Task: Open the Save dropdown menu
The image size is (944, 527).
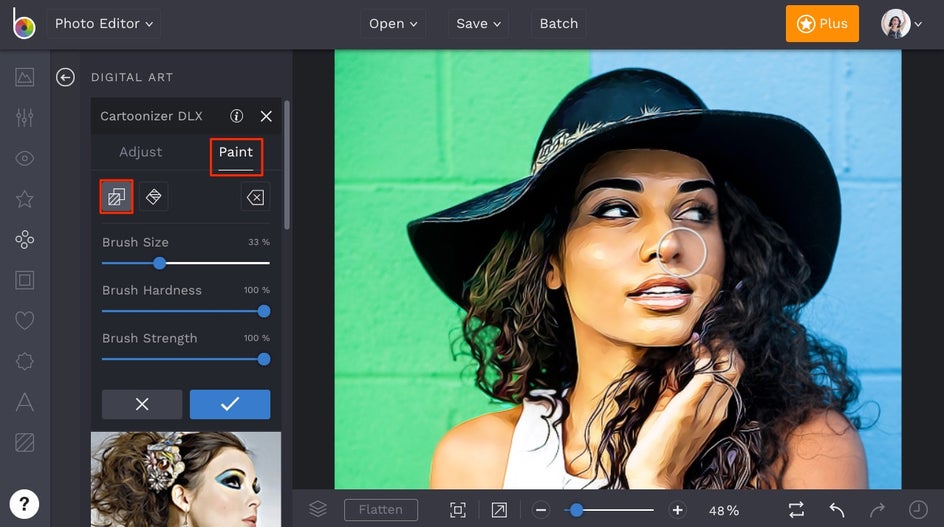Action: 479,23
